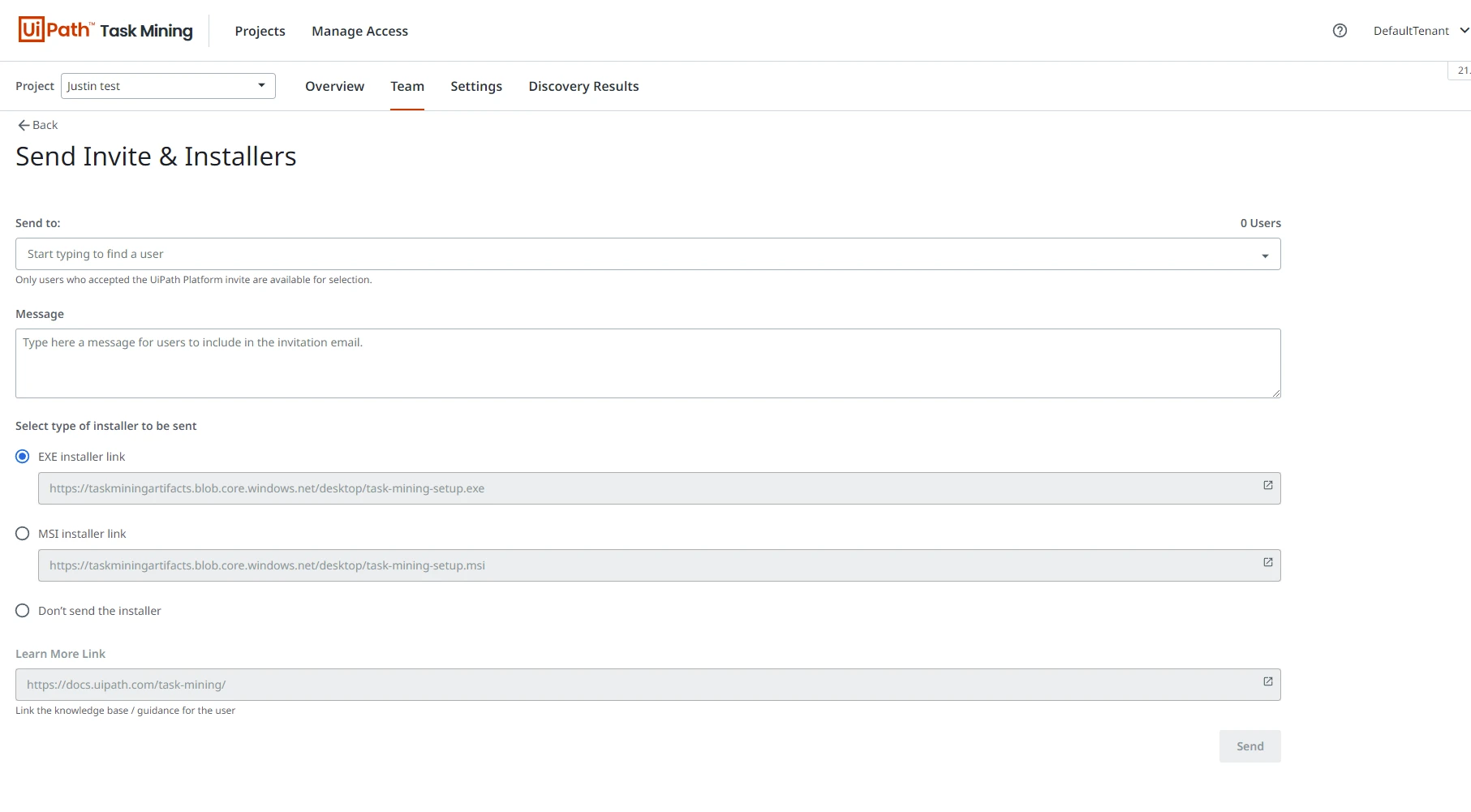This screenshot has height=812, width=1471.
Task: Select the EXE installer link radio button
Action: (23, 457)
